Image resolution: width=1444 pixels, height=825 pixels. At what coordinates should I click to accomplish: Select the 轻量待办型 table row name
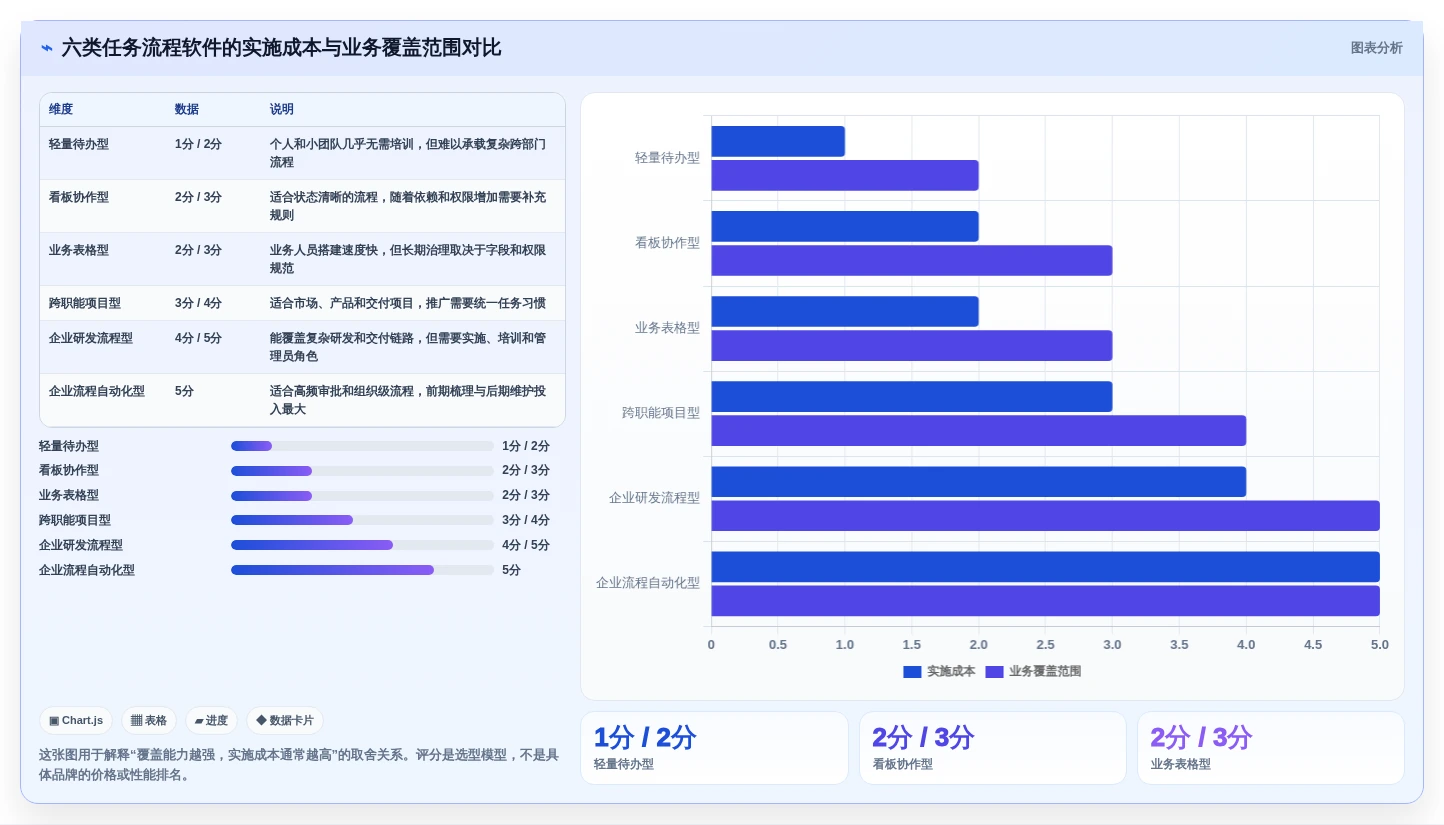(x=79, y=144)
